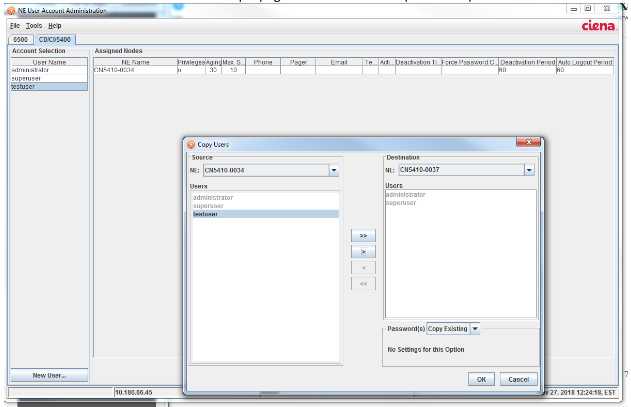
Task: Switch to the 6500 tab
Action: click(20, 38)
